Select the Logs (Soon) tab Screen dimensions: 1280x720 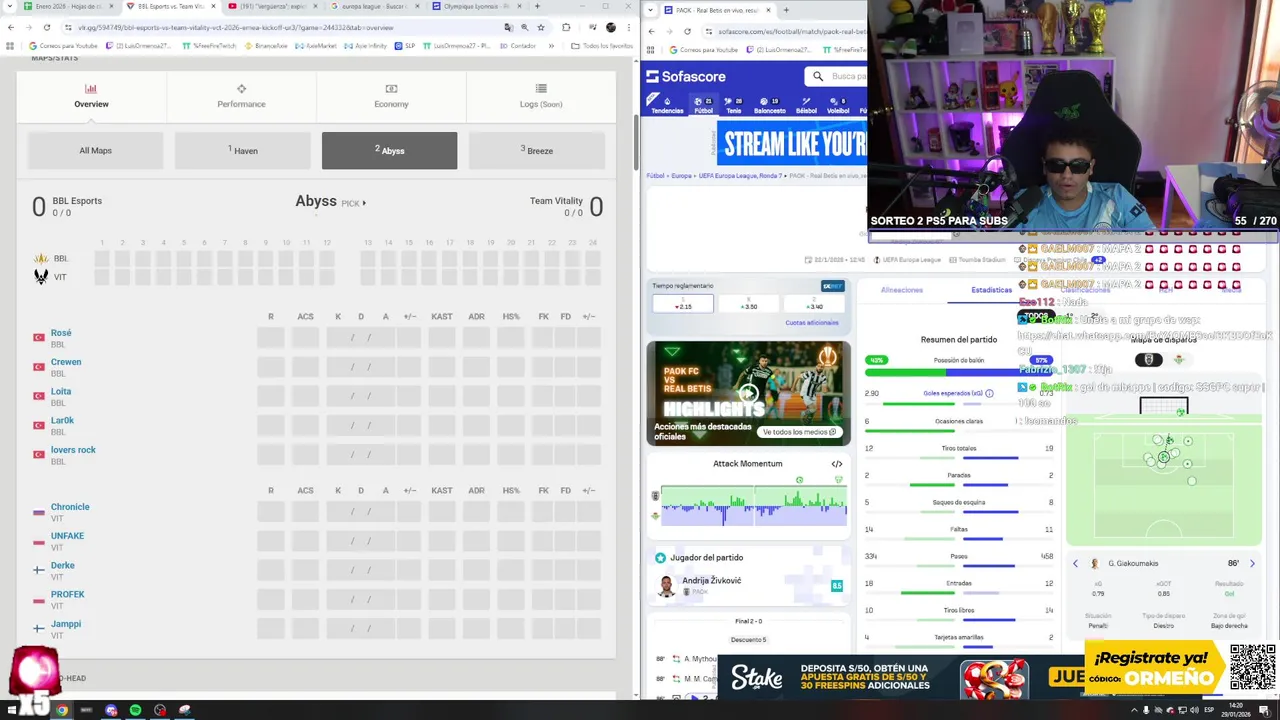[541, 97]
